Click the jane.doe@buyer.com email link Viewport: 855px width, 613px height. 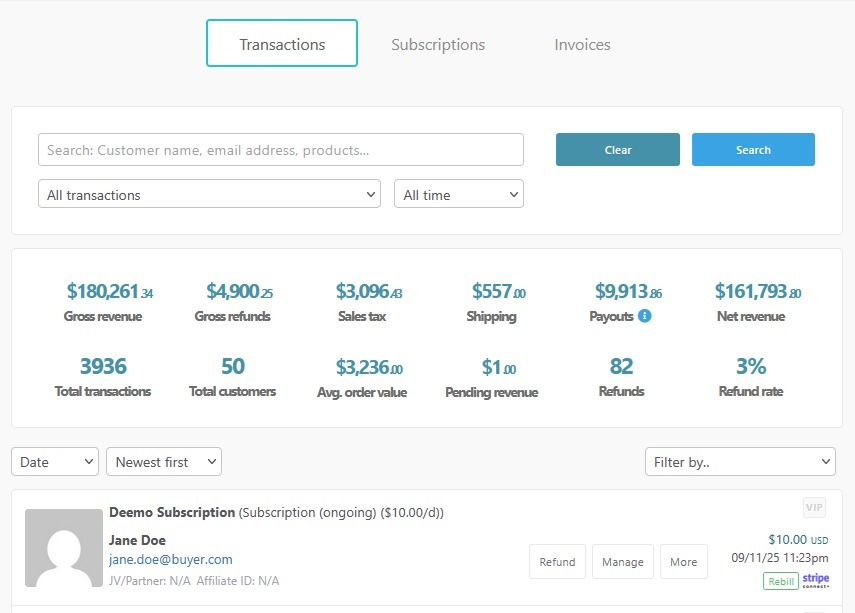click(171, 560)
